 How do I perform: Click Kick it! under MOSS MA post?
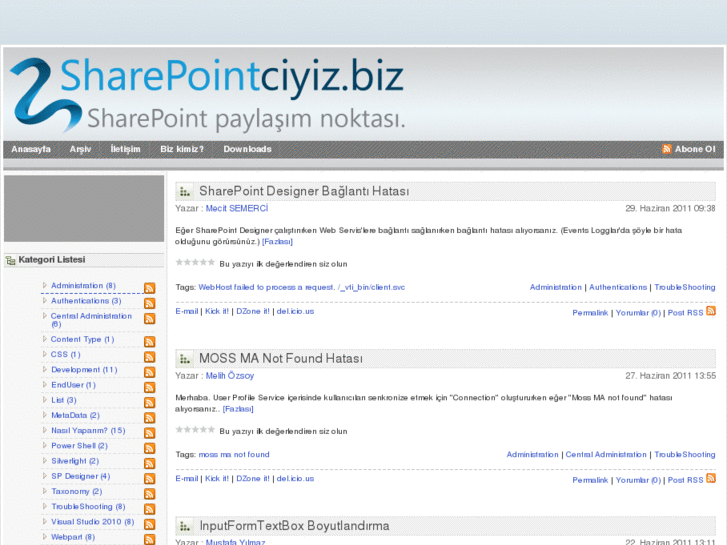[217, 478]
